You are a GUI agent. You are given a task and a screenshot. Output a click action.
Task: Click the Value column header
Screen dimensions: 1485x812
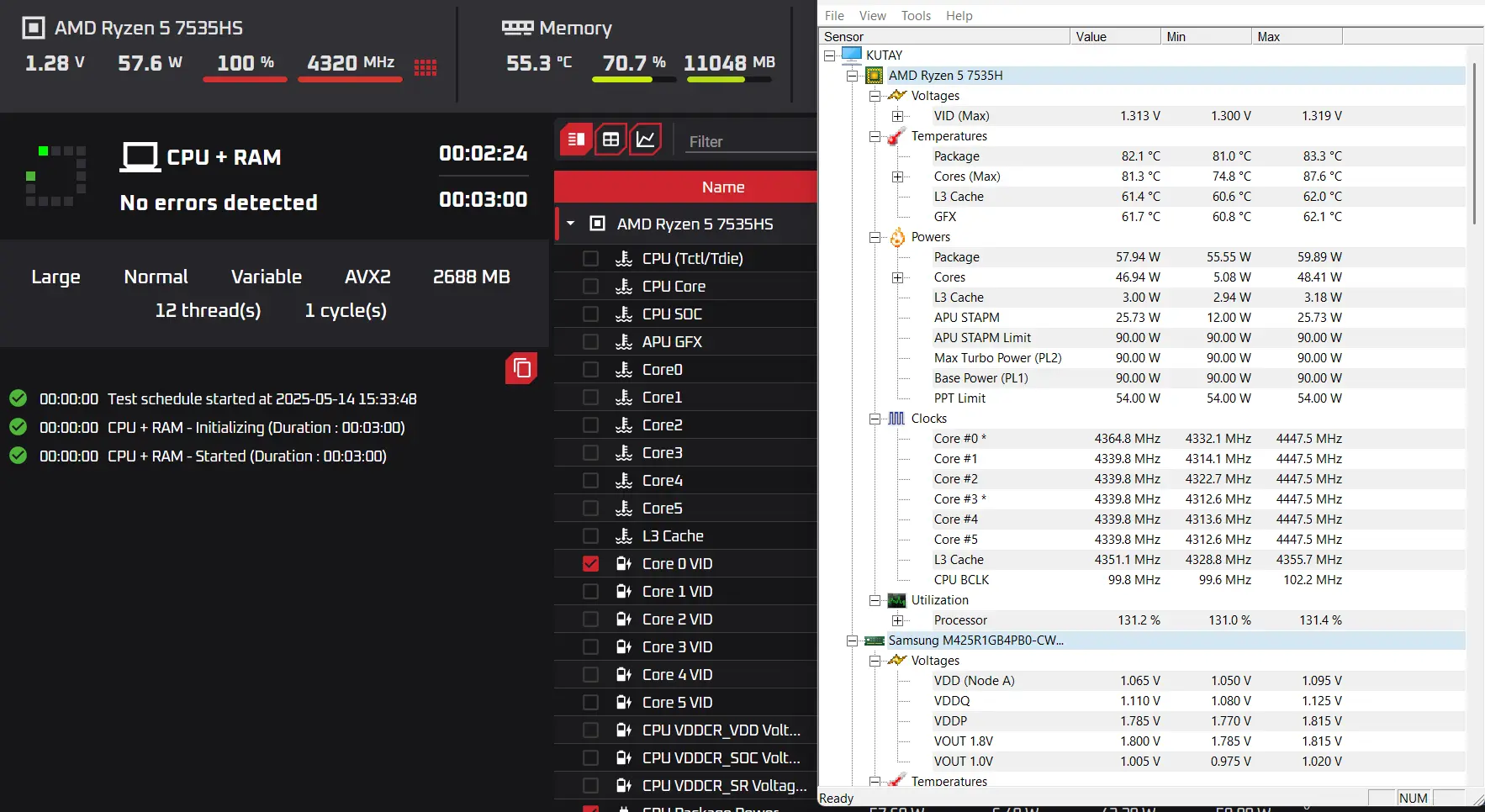pos(1115,36)
